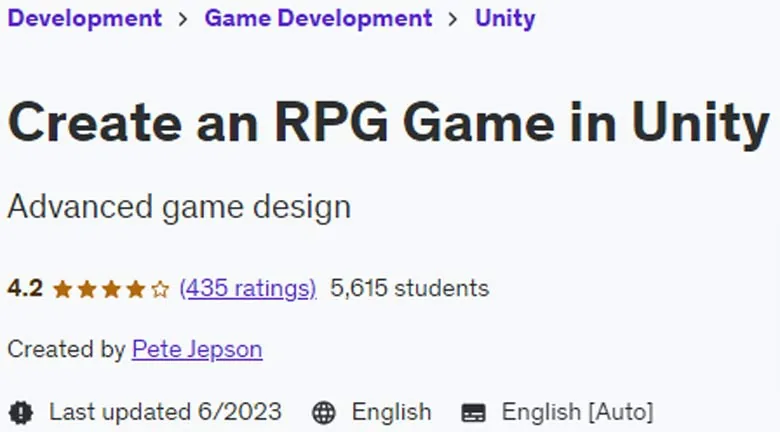Click the chevron before Unity breadcrumb
This screenshot has width=780, height=432.
point(453,19)
